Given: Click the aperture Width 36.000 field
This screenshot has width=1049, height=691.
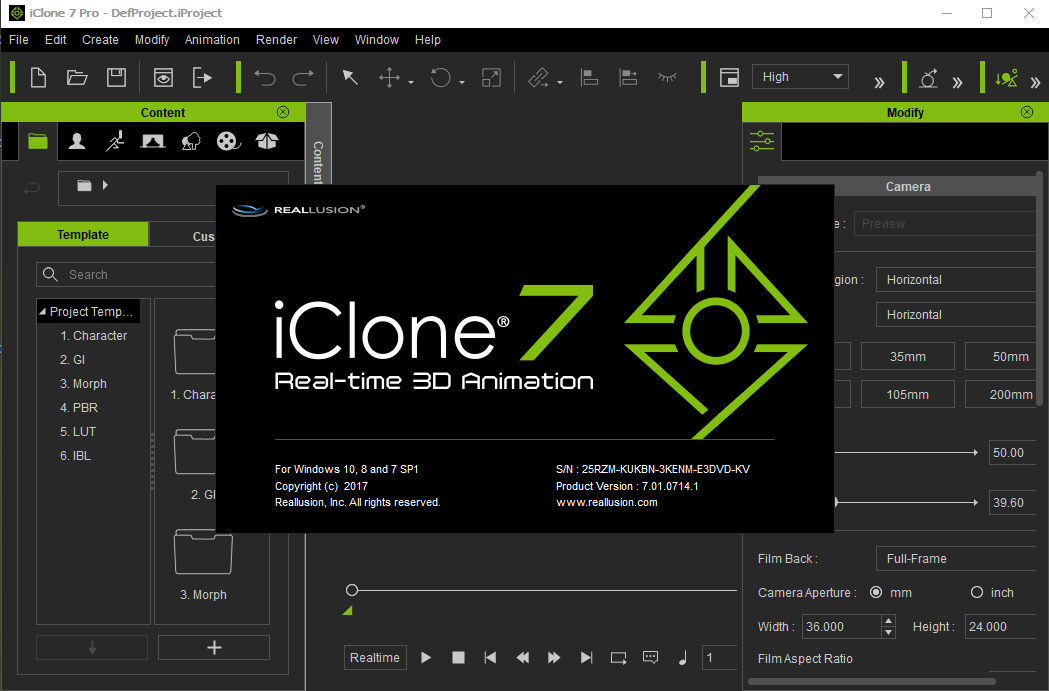Looking at the screenshot, I should click(842, 627).
